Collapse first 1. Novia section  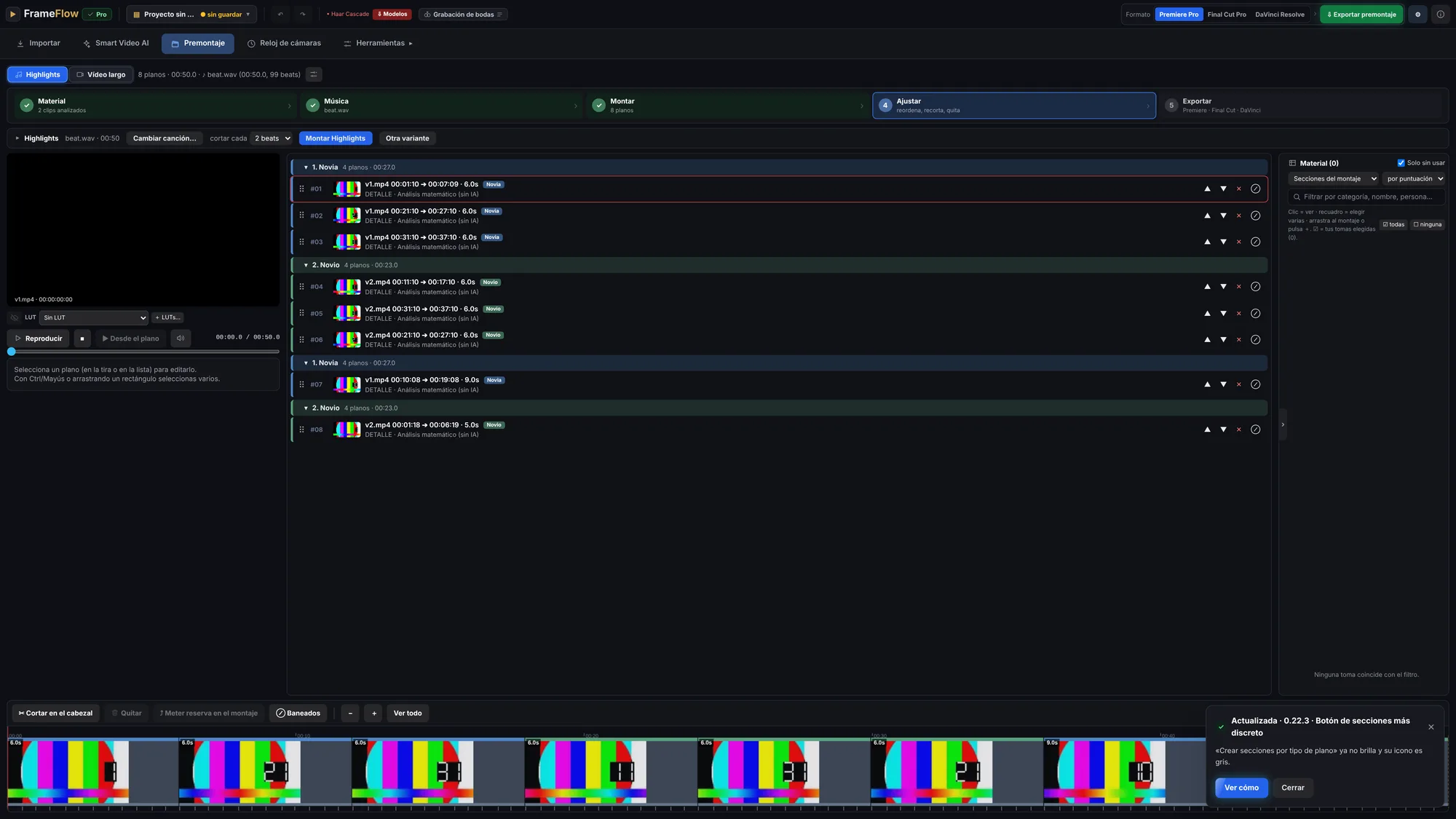[x=306, y=167]
